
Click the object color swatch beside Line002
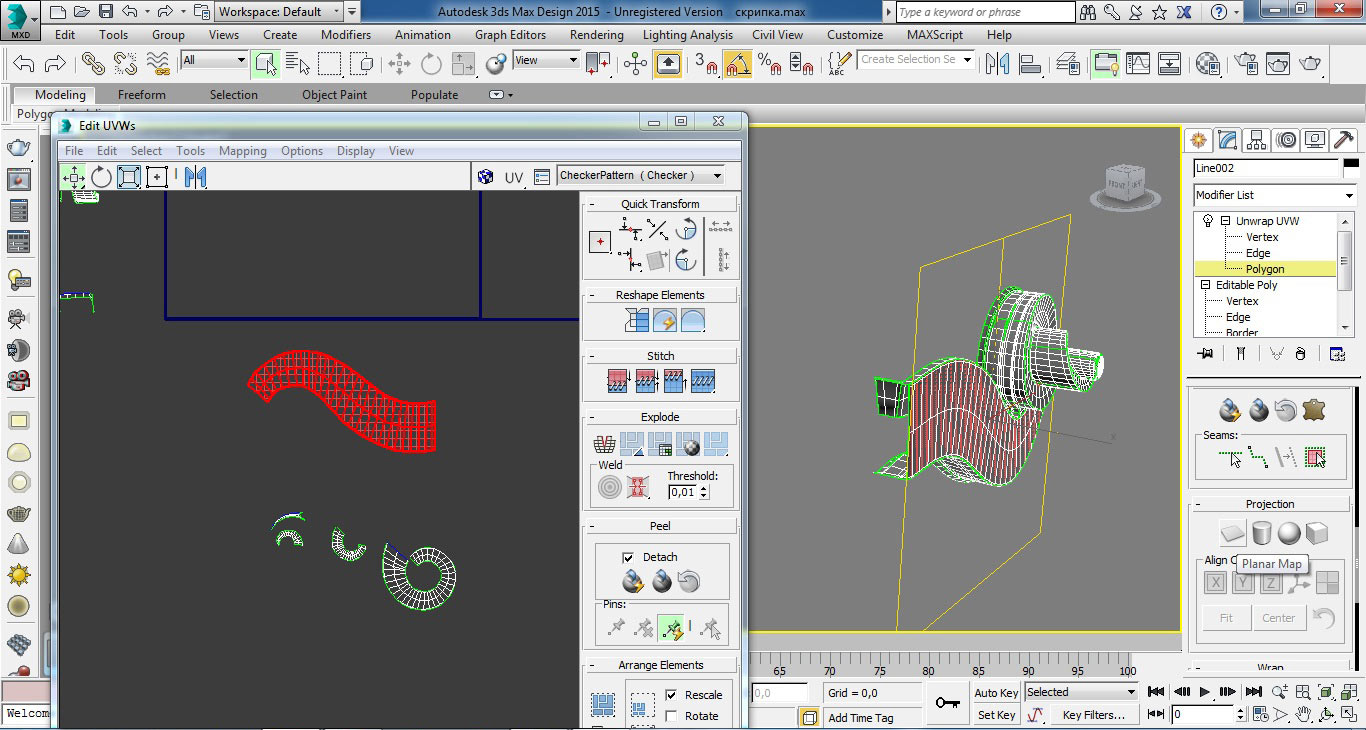pyautogui.click(x=1351, y=168)
